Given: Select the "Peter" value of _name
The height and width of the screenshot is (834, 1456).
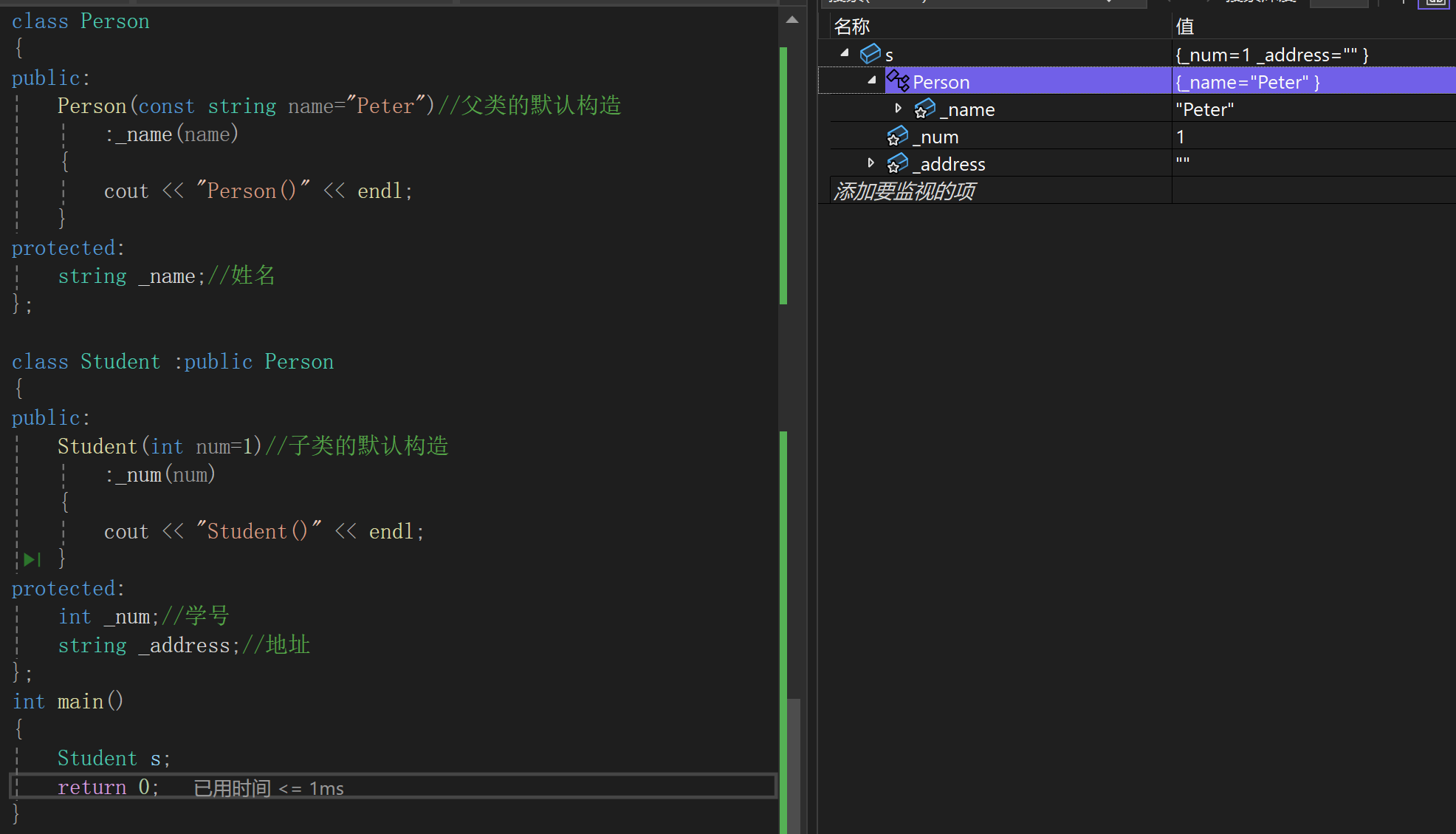Looking at the screenshot, I should pyautogui.click(x=1205, y=109).
